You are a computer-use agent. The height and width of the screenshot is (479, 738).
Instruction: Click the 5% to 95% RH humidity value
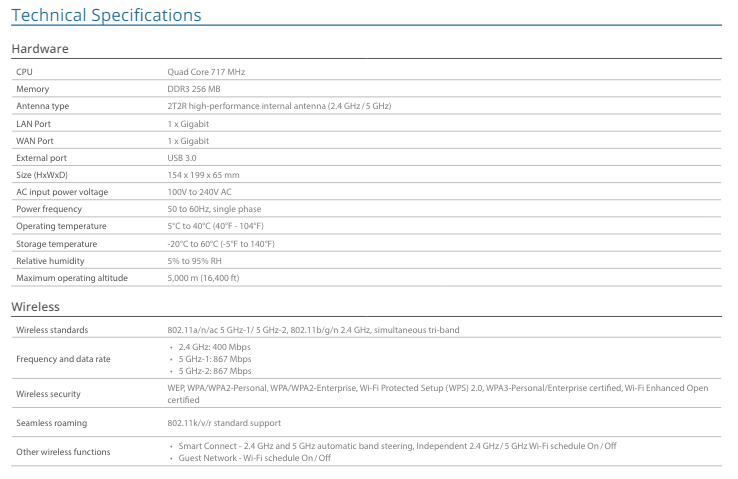(x=194, y=261)
